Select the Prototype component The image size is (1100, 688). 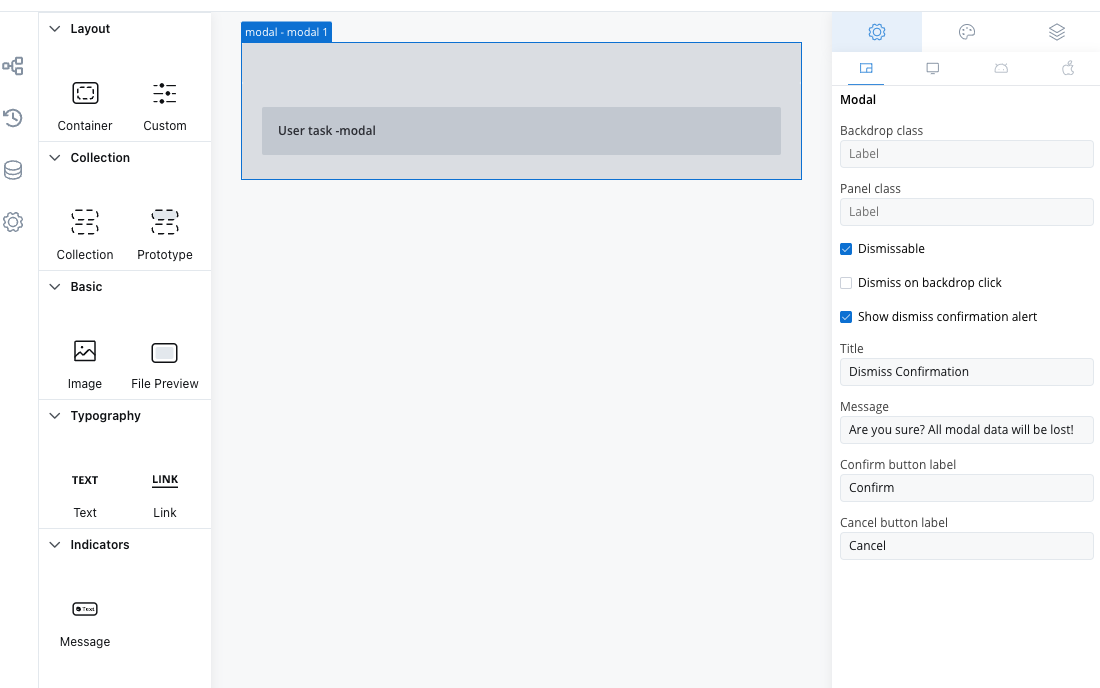165,235
